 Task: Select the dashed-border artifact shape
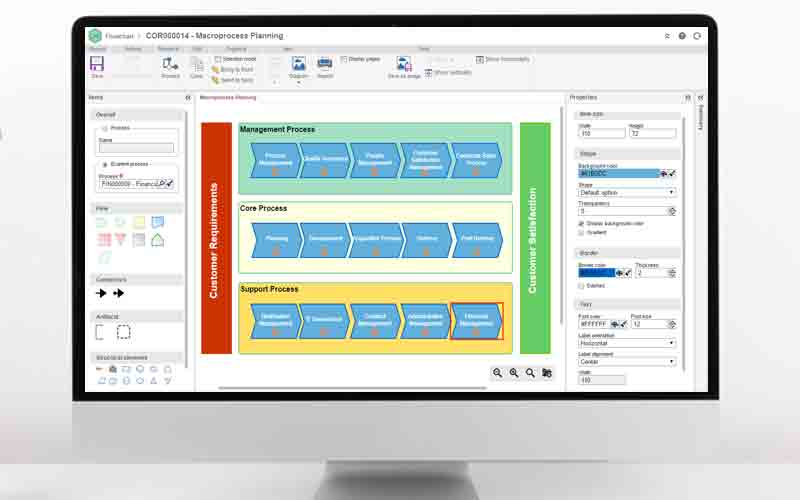pos(124,331)
